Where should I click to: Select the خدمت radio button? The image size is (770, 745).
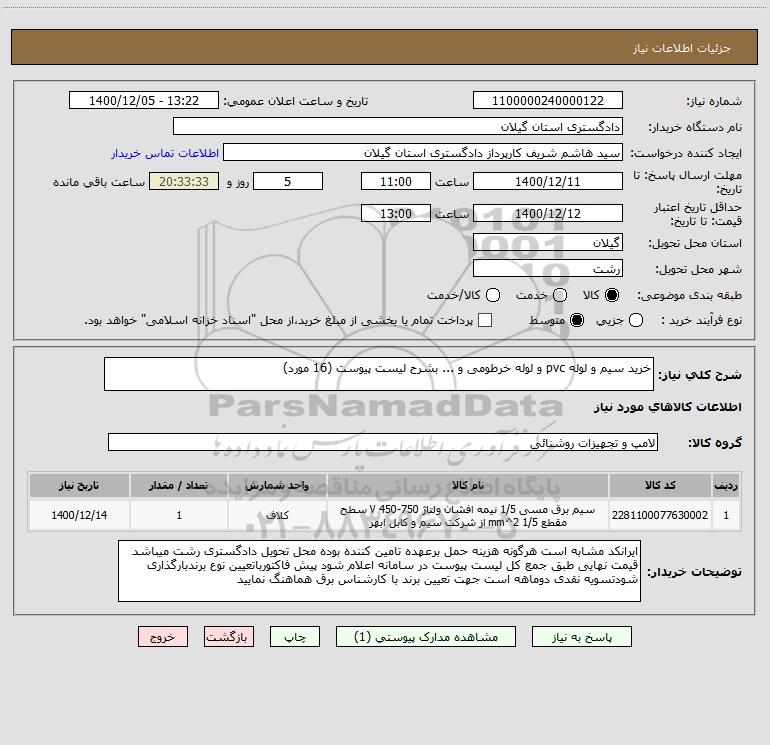click(x=560, y=295)
